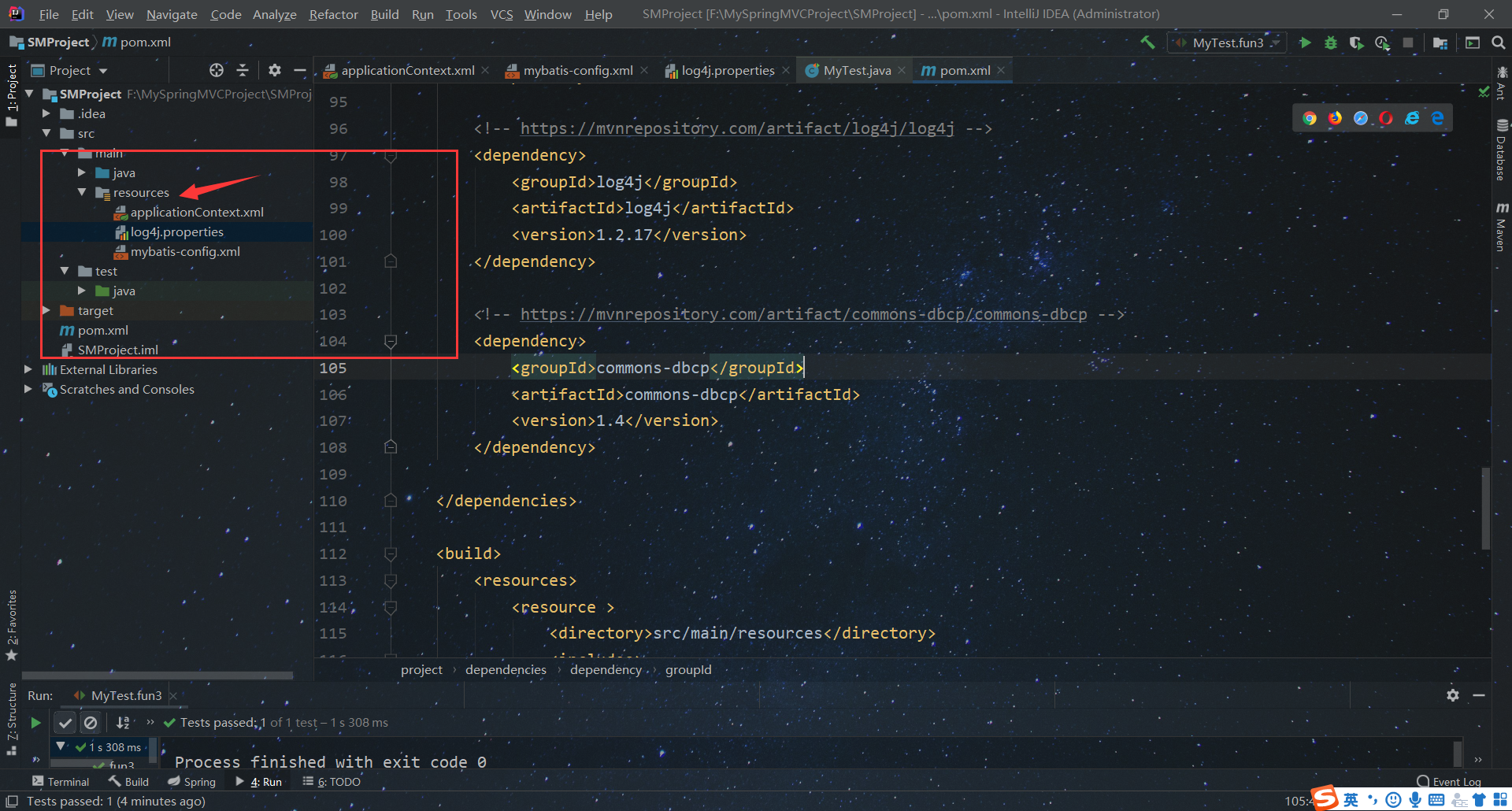Viewport: 1512px width, 811px height.
Task: Open the Run Anything toolbar icon
Action: (x=1472, y=43)
